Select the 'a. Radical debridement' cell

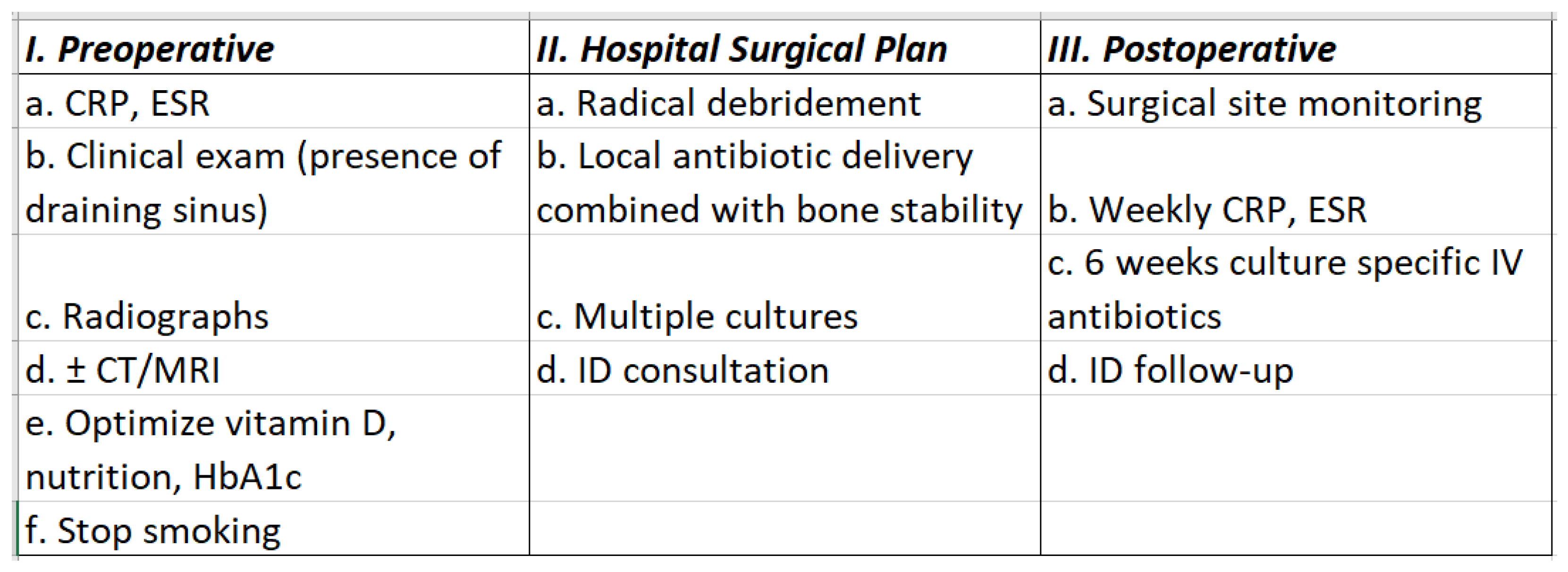pyautogui.click(x=784, y=101)
